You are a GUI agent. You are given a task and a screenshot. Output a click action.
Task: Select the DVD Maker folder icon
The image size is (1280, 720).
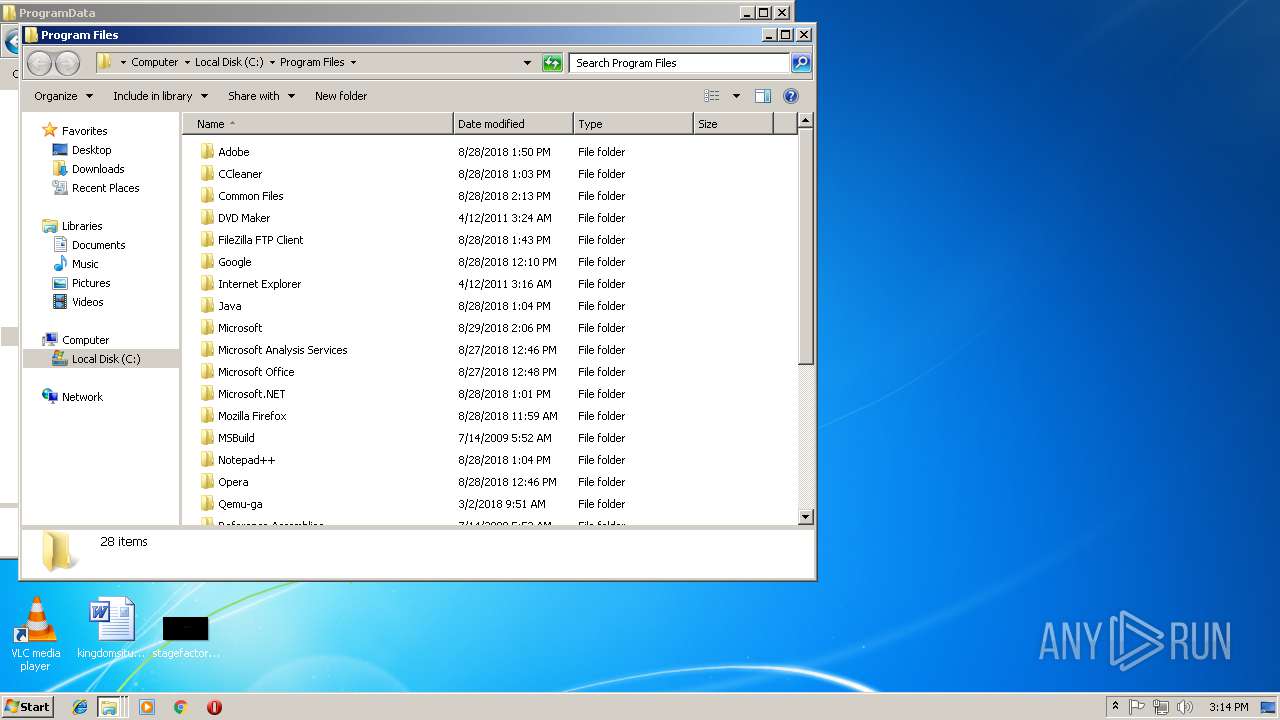click(207, 218)
